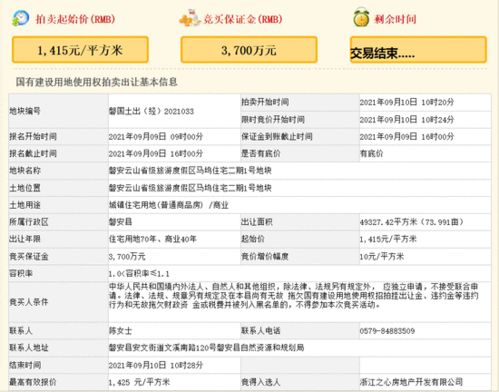499x392 pixels.
Task: Click the remaining time clock icon
Action: point(361,18)
